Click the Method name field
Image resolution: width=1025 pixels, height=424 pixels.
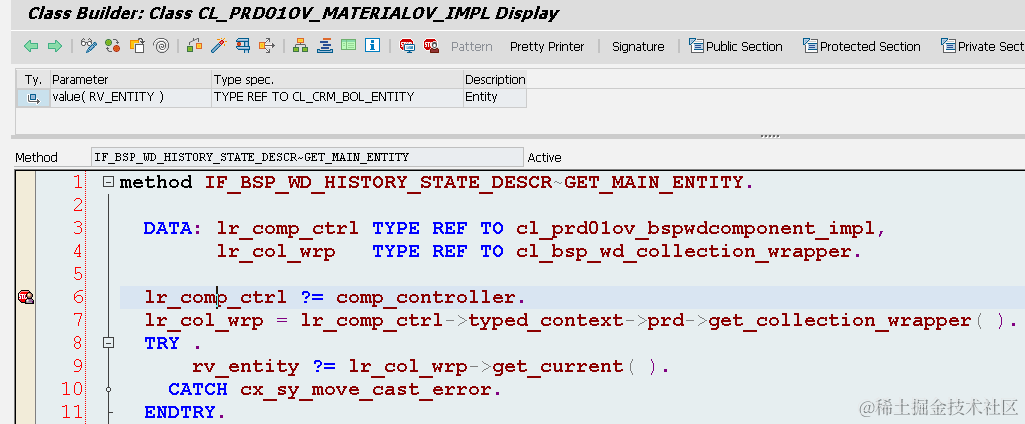coord(307,157)
